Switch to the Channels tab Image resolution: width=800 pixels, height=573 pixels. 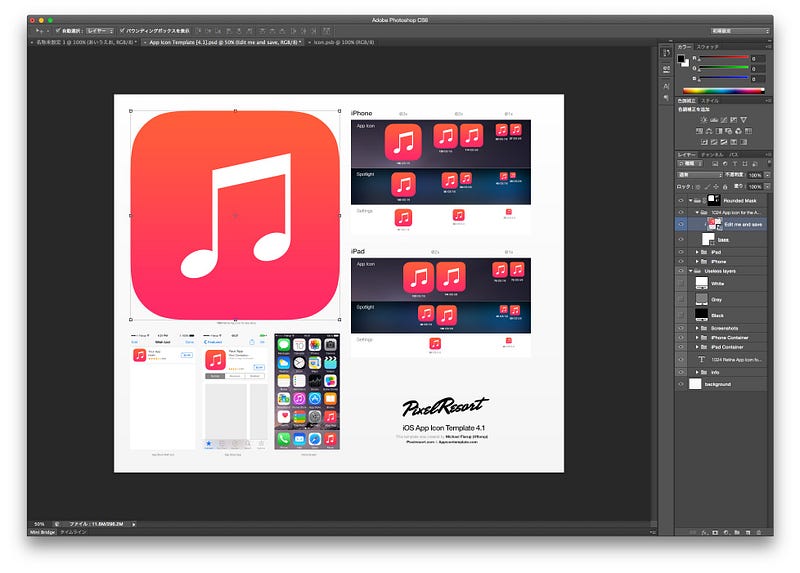click(712, 154)
